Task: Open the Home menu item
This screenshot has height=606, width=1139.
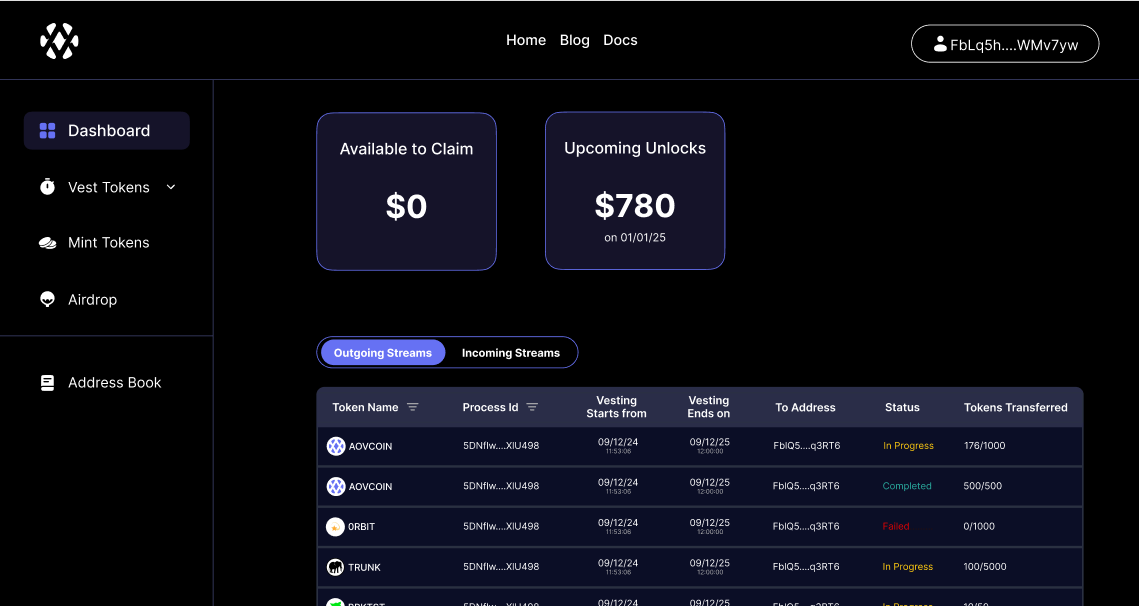Action: 526,40
